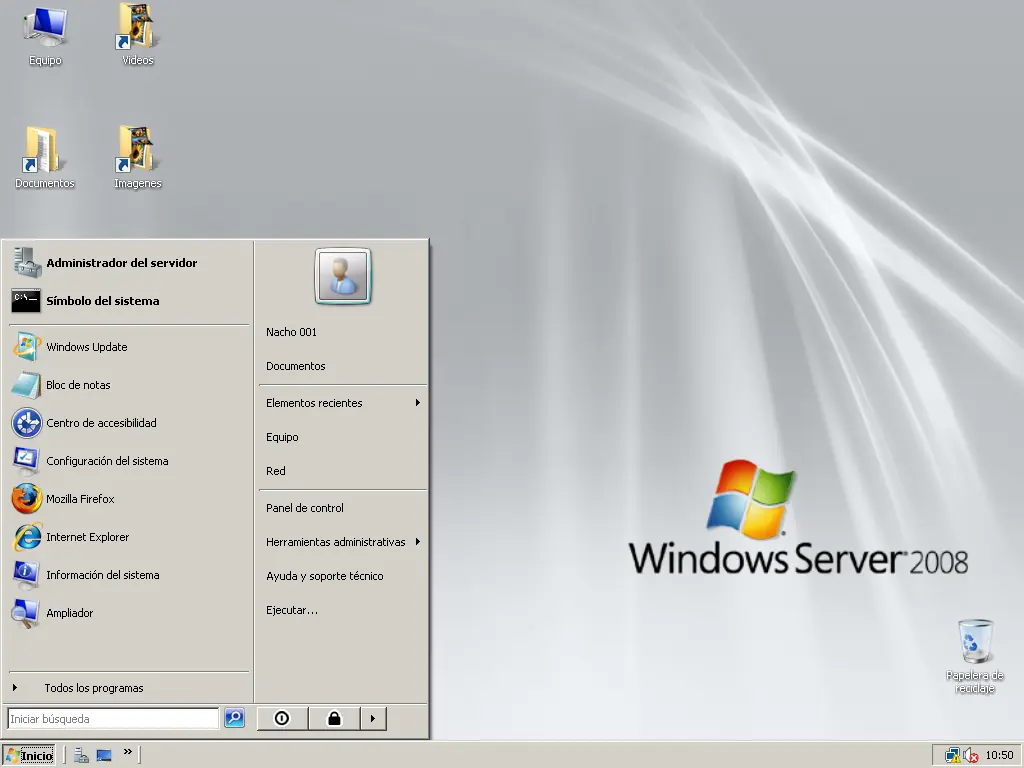The height and width of the screenshot is (768, 1024).
Task: Click the search magnifier button
Action: [234, 718]
